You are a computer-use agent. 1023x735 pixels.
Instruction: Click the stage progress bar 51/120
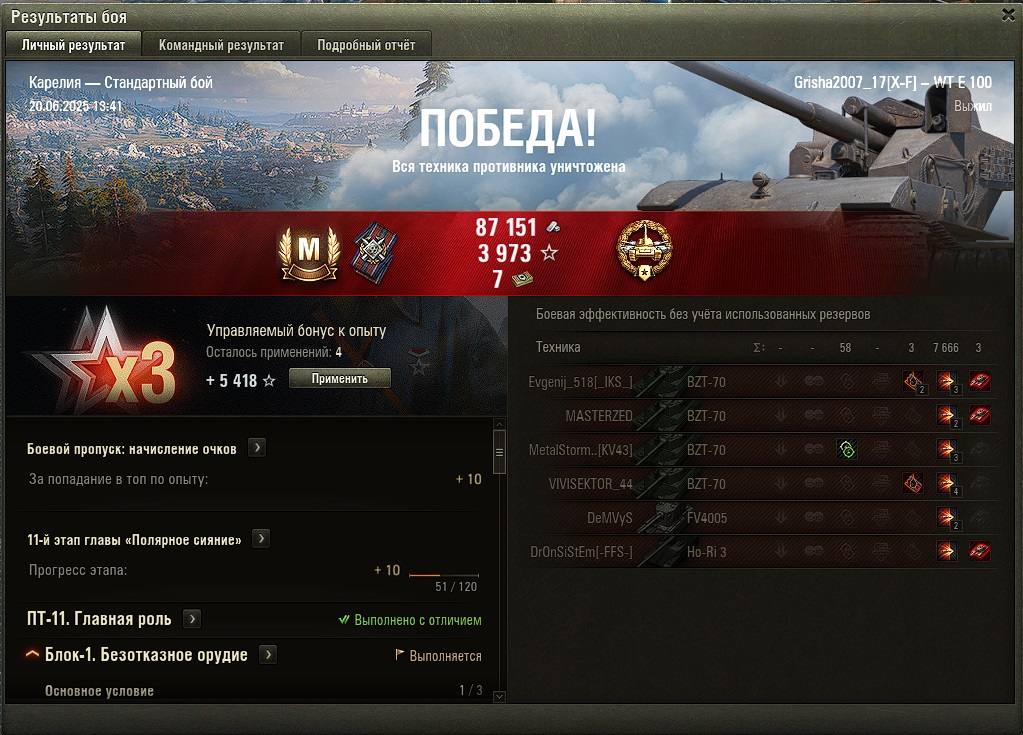[x=444, y=575]
